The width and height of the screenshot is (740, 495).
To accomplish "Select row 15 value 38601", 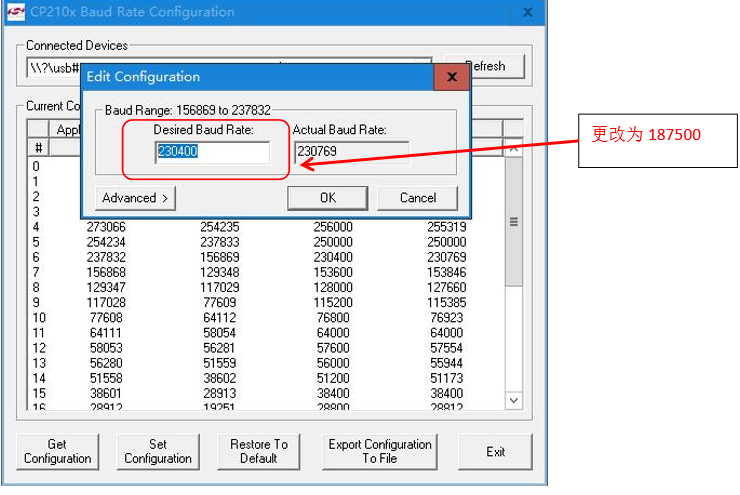I will [x=106, y=393].
